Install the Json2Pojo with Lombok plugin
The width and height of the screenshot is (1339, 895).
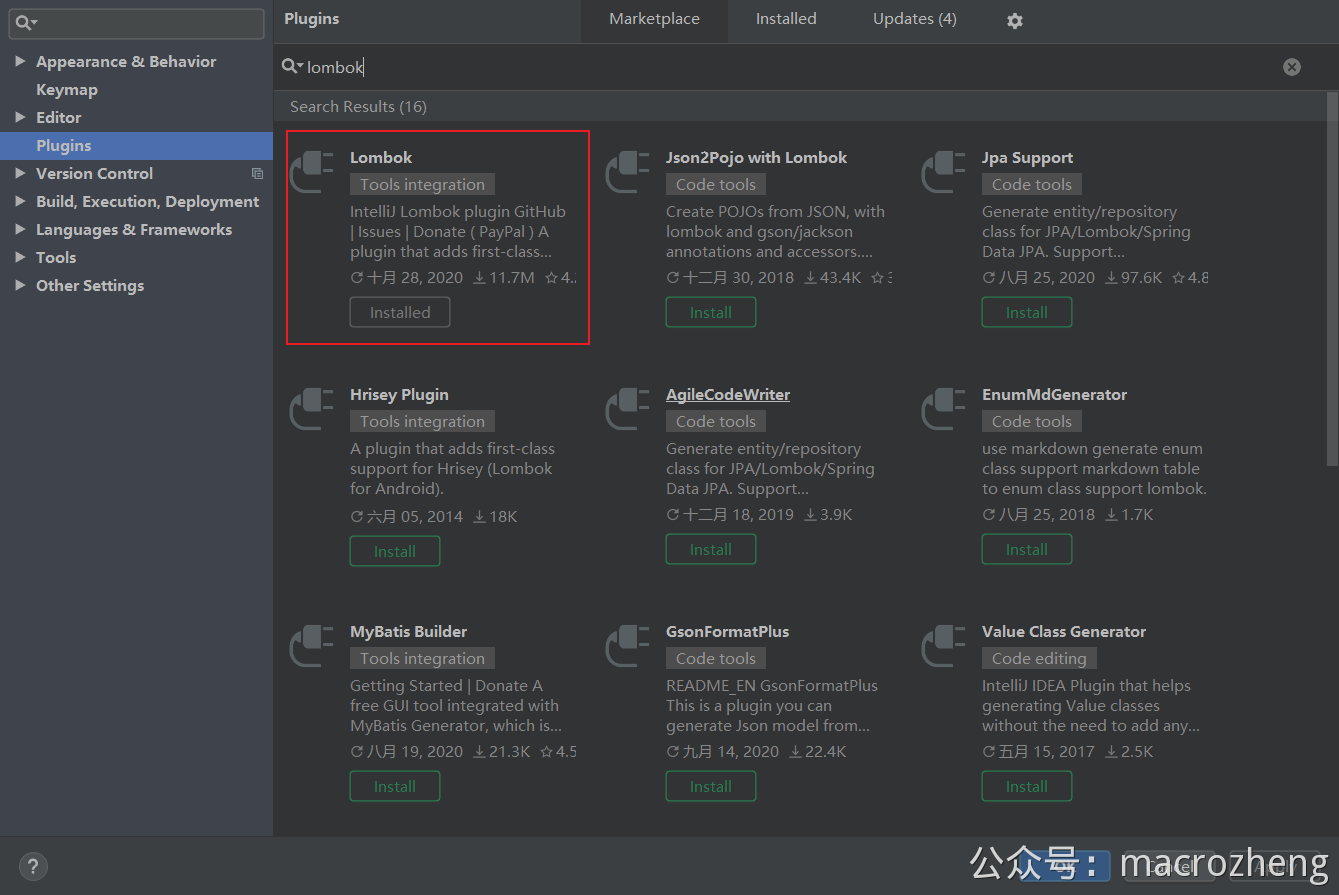(x=711, y=312)
